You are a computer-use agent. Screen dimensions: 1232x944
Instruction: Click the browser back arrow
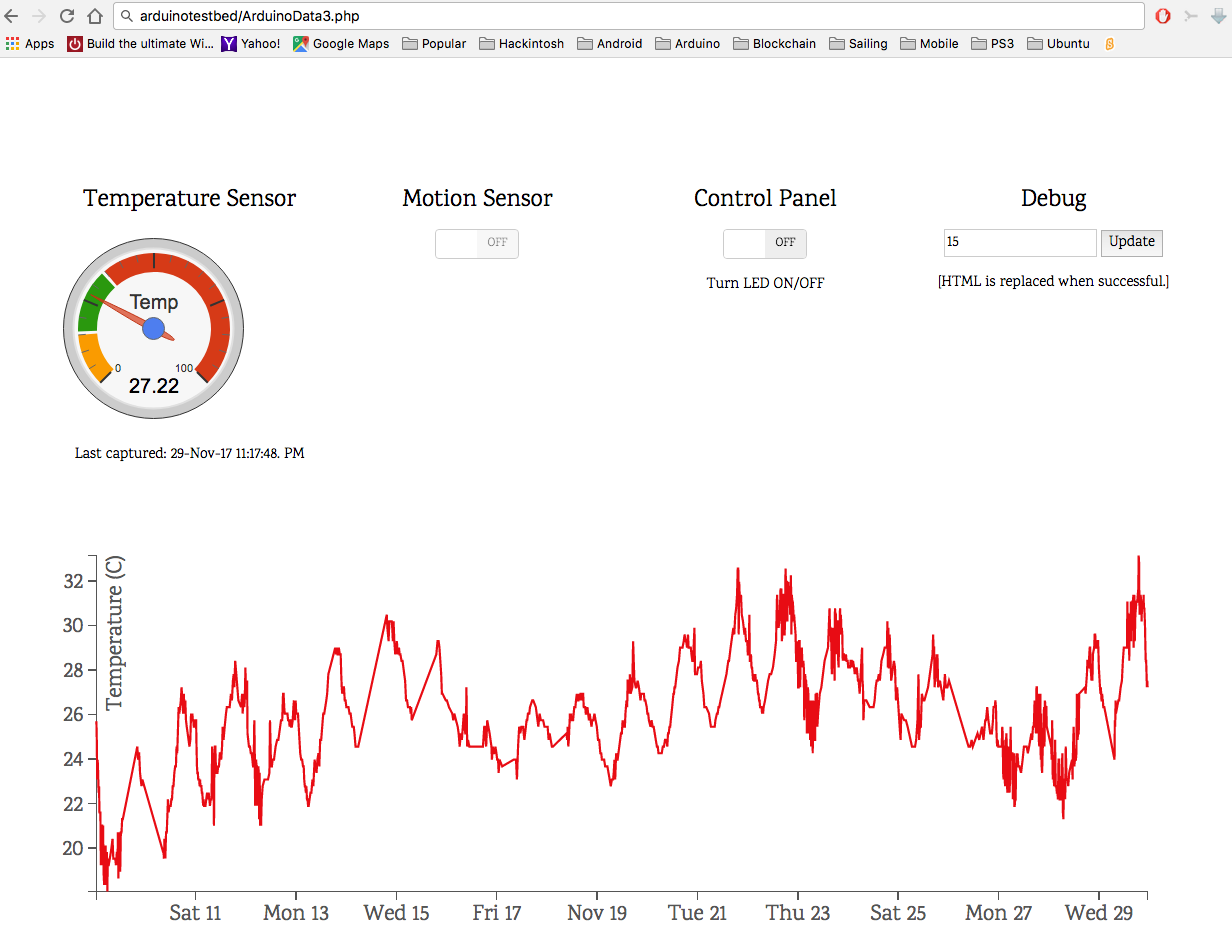[x=12, y=16]
